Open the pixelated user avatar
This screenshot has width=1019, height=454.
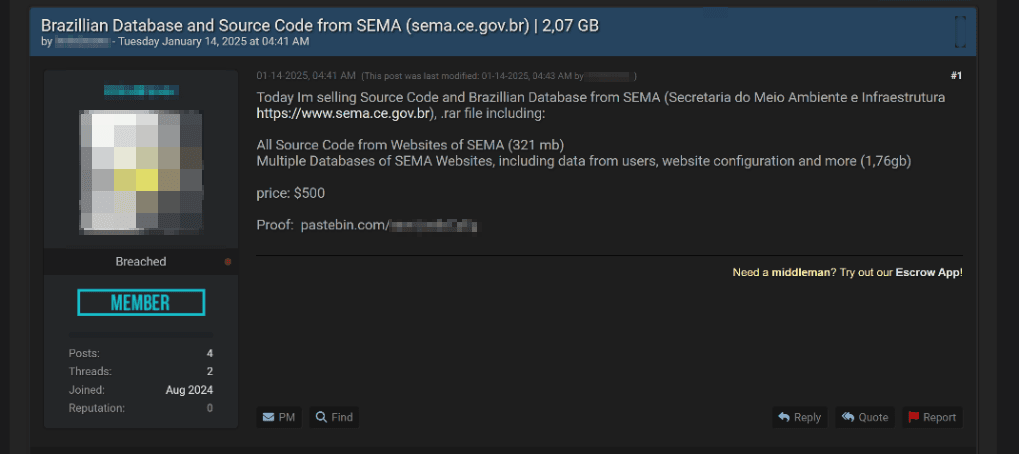tap(140, 171)
